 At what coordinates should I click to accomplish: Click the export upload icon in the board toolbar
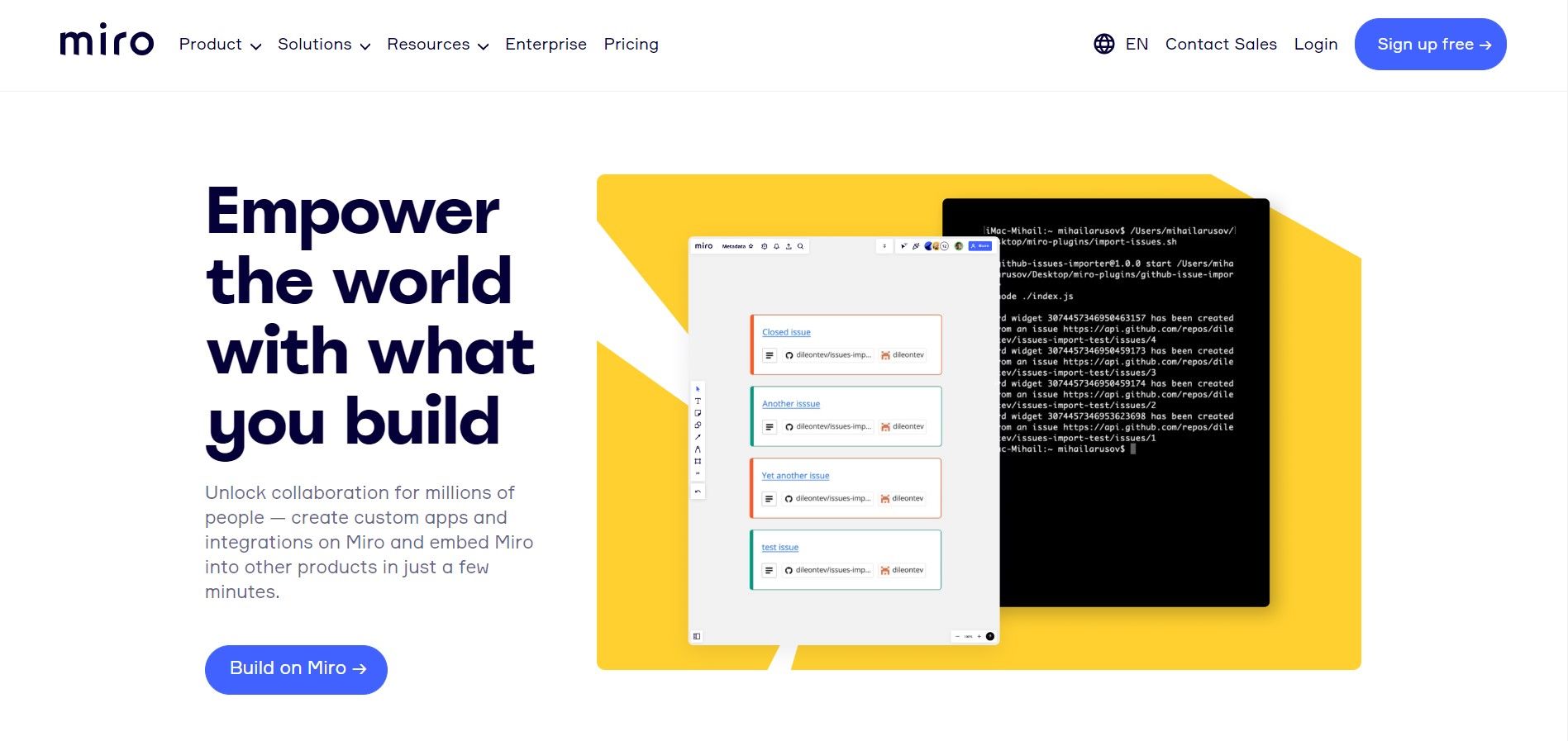pyautogui.click(x=789, y=246)
